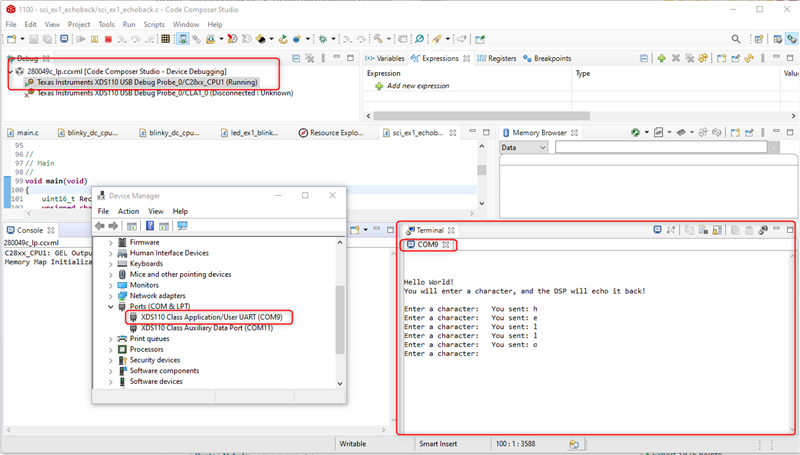Open dropdown arrow next to New icon
The width and height of the screenshot is (800, 455).
[x=22, y=39]
